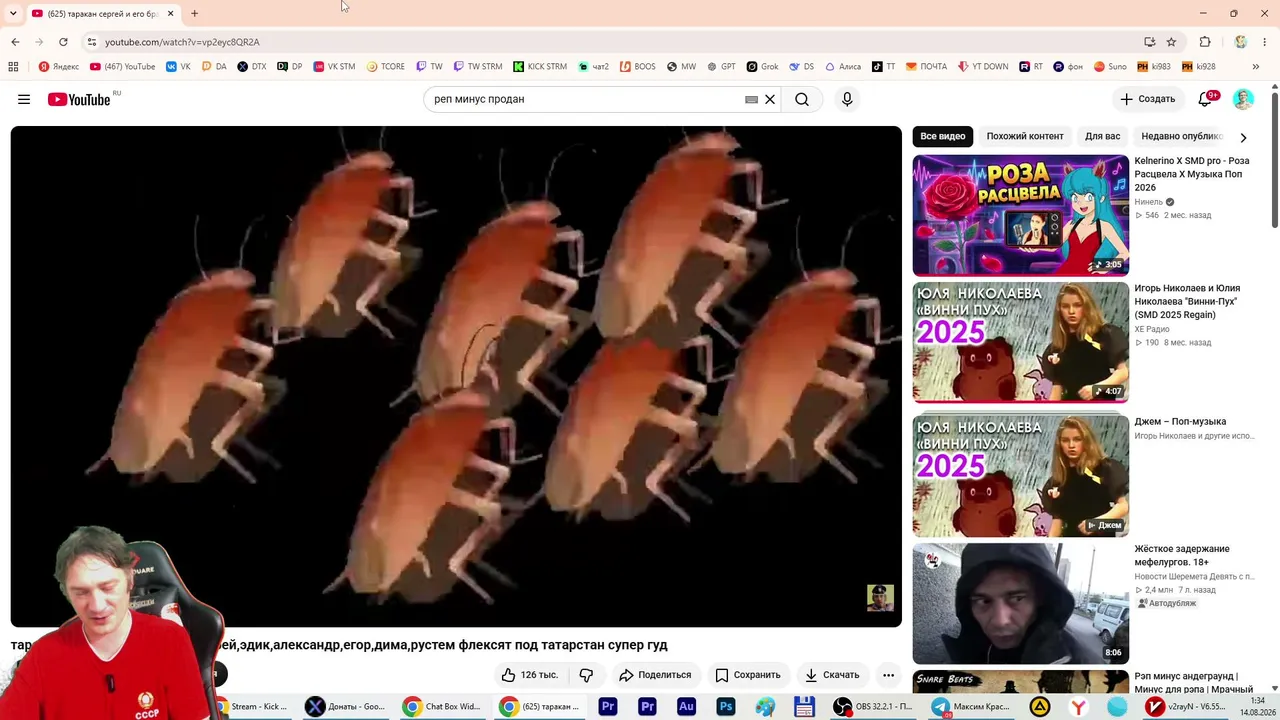The image size is (1280, 720).
Task: Open the video's more actions ellipsis
Action: (888, 675)
